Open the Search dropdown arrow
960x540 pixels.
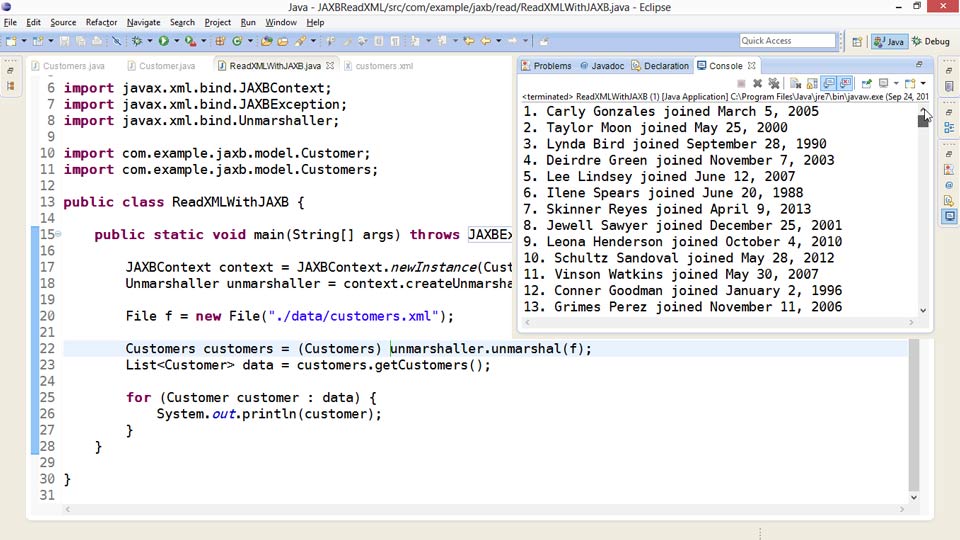pyautogui.click(x=313, y=41)
